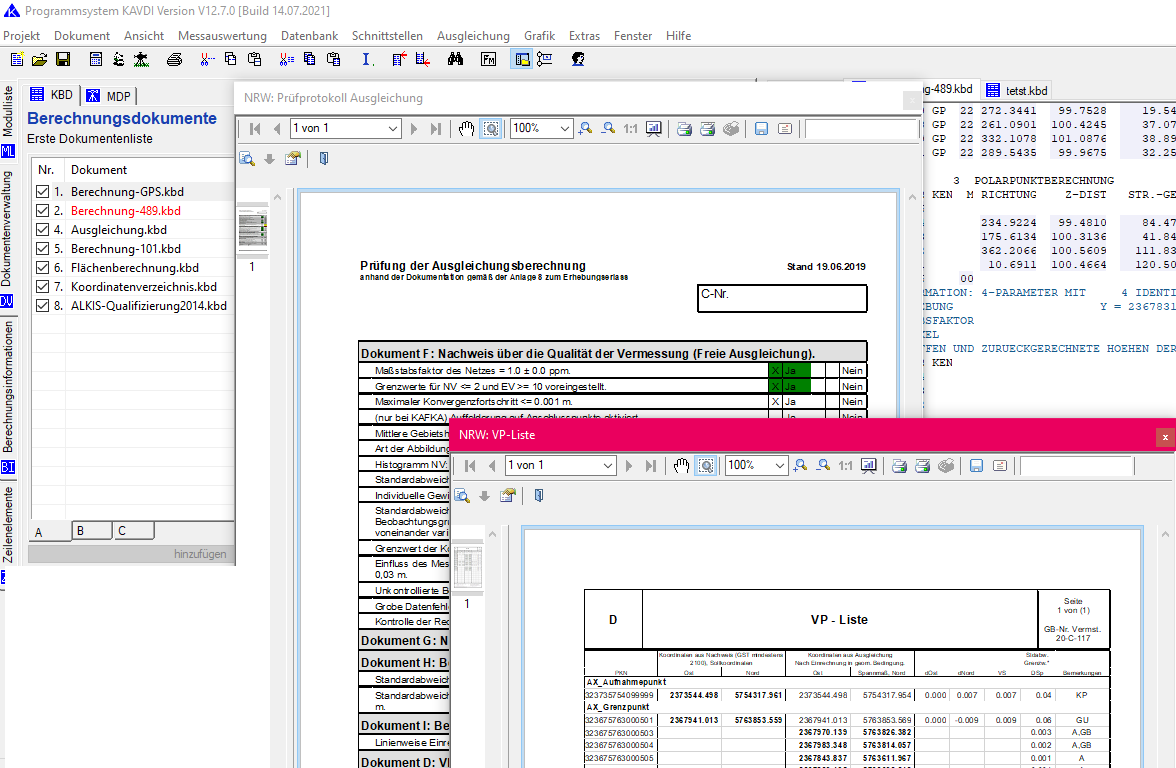Click save icon in VP-Liste toolbar
This screenshot has width=1176, height=768.
pos(977,465)
